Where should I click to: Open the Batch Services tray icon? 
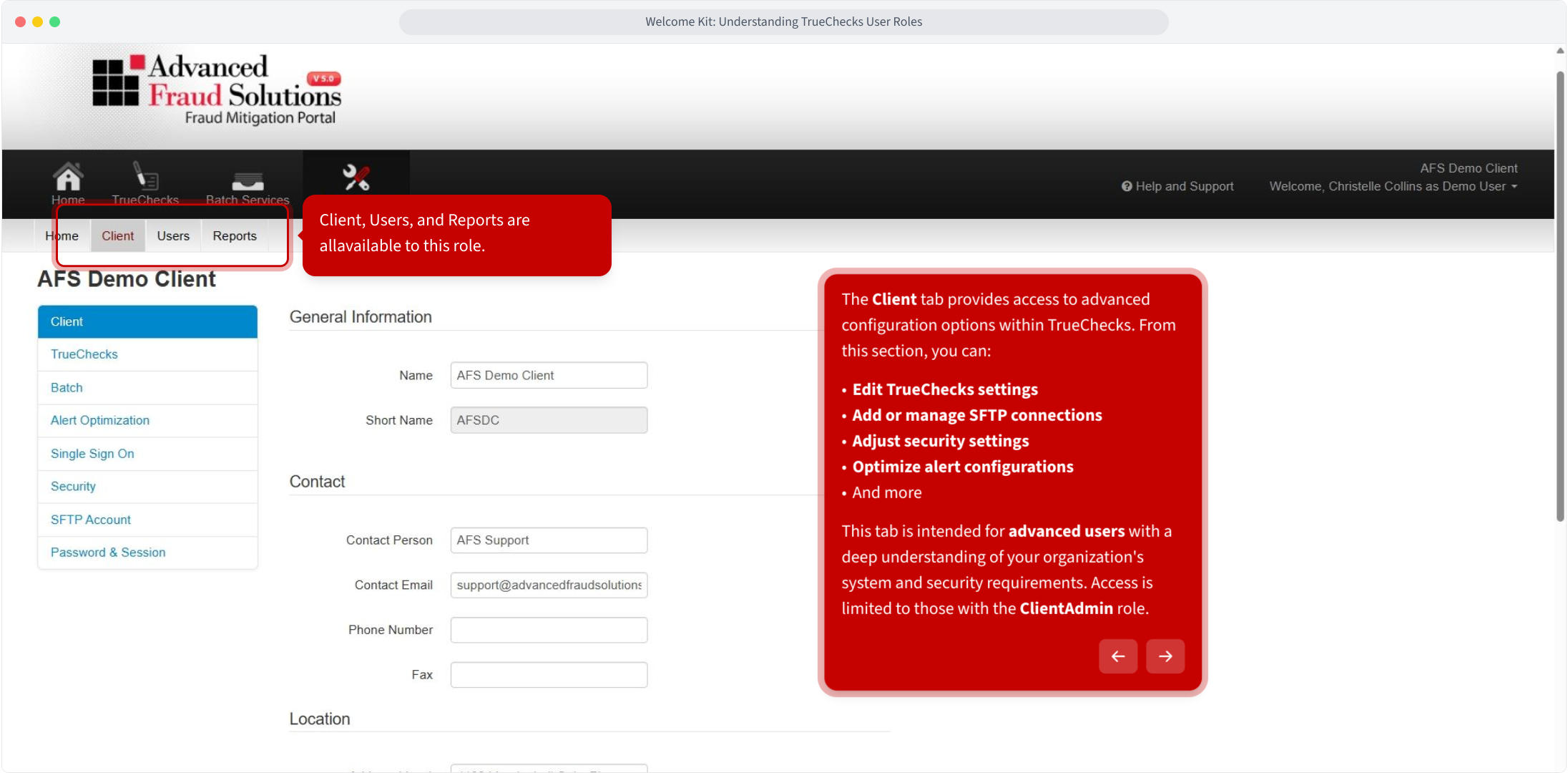click(248, 181)
